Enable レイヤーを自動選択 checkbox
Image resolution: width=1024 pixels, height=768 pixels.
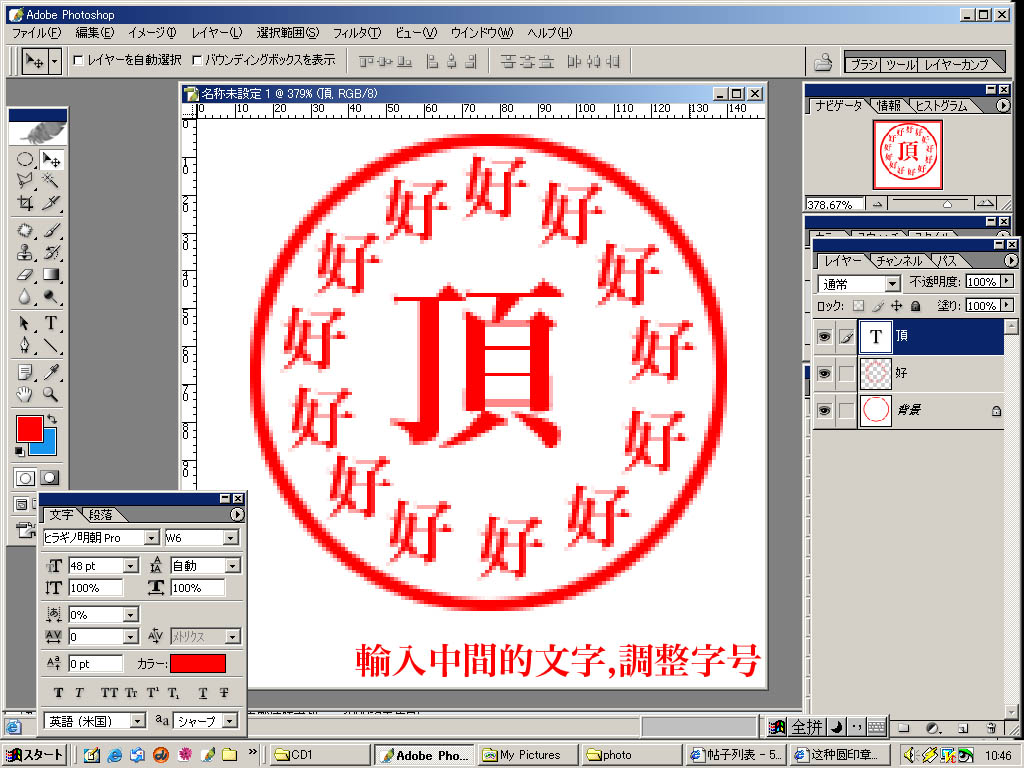coord(78,60)
